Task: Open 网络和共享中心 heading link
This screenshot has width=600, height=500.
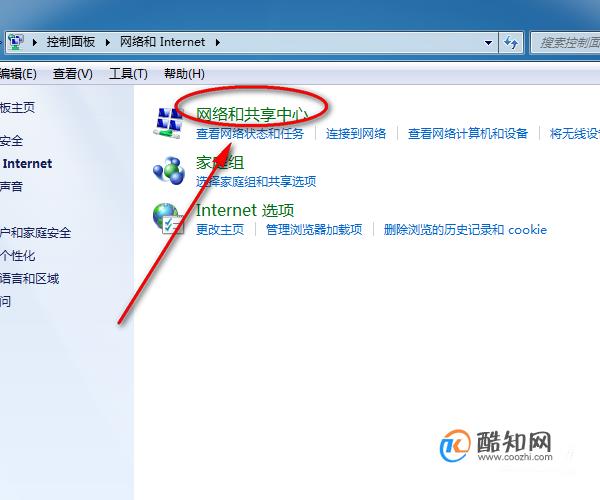Action: point(252,114)
